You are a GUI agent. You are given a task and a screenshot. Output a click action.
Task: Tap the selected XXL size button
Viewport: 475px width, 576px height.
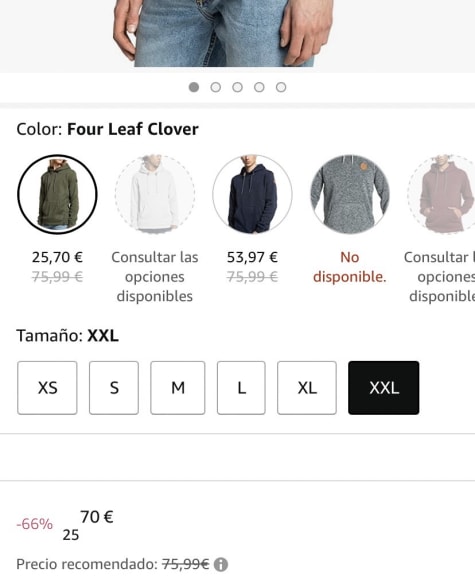coord(384,388)
